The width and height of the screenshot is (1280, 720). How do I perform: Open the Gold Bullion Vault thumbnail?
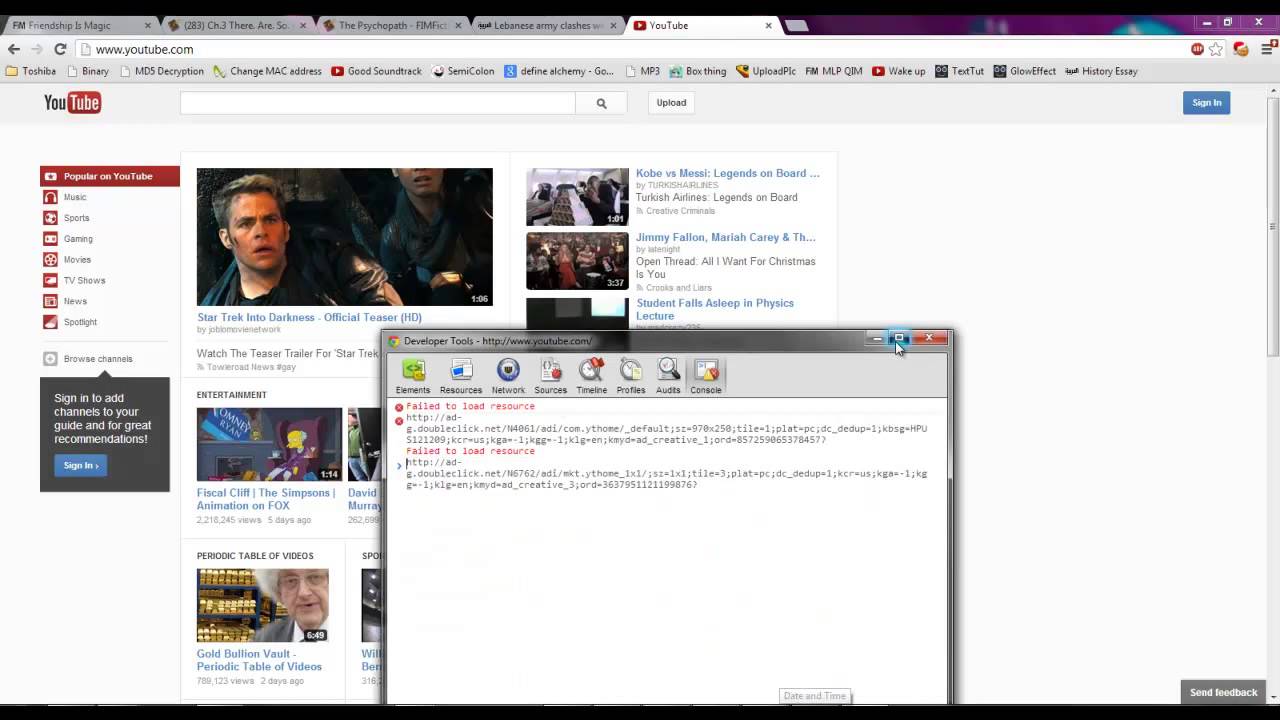[x=262, y=606]
